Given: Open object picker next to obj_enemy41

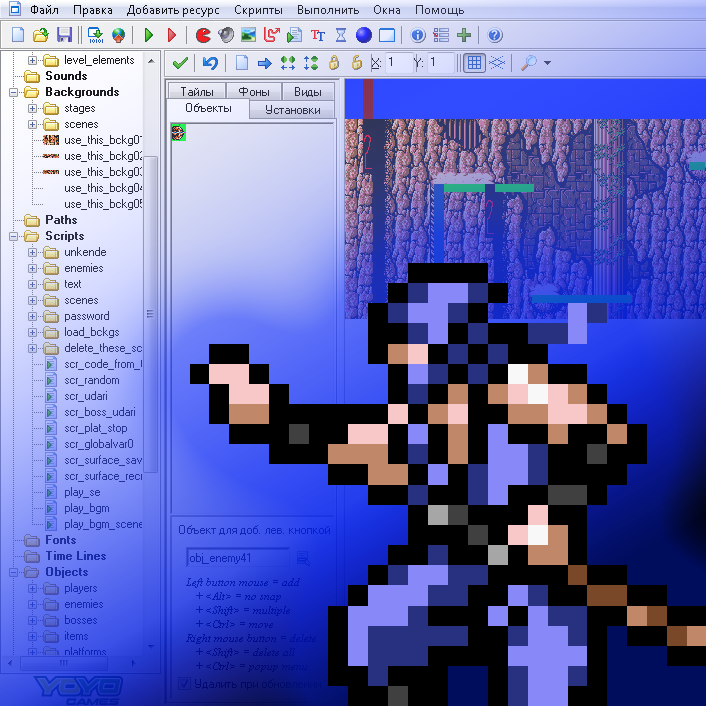Looking at the screenshot, I should [x=303, y=558].
